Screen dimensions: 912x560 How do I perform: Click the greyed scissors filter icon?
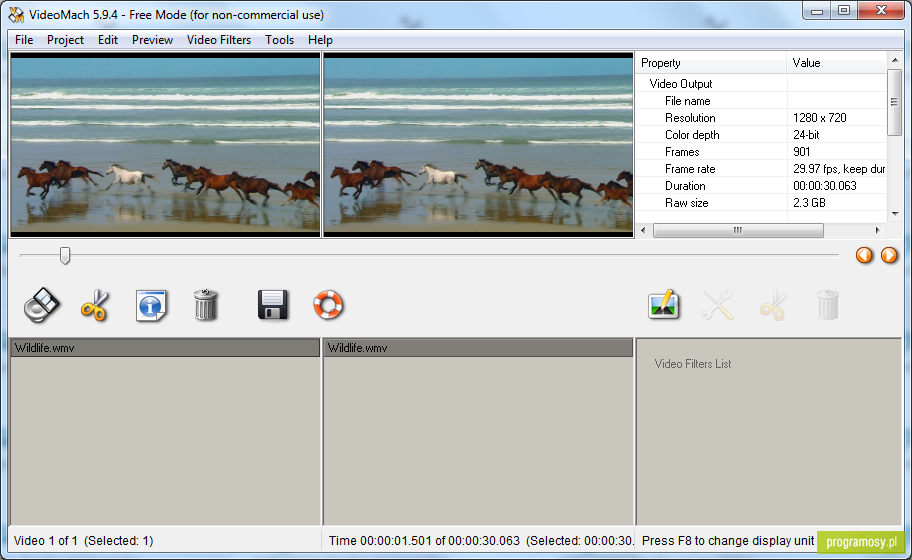pos(772,305)
